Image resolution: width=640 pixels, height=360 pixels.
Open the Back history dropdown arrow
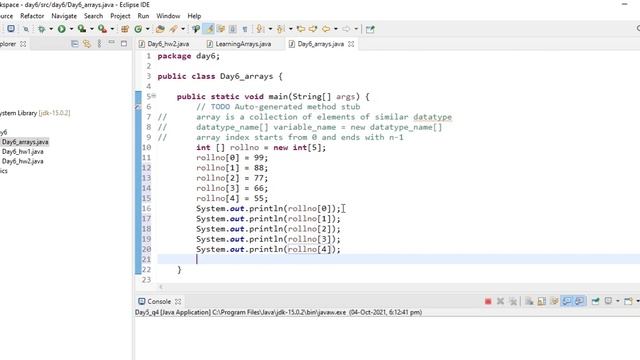(336, 29)
